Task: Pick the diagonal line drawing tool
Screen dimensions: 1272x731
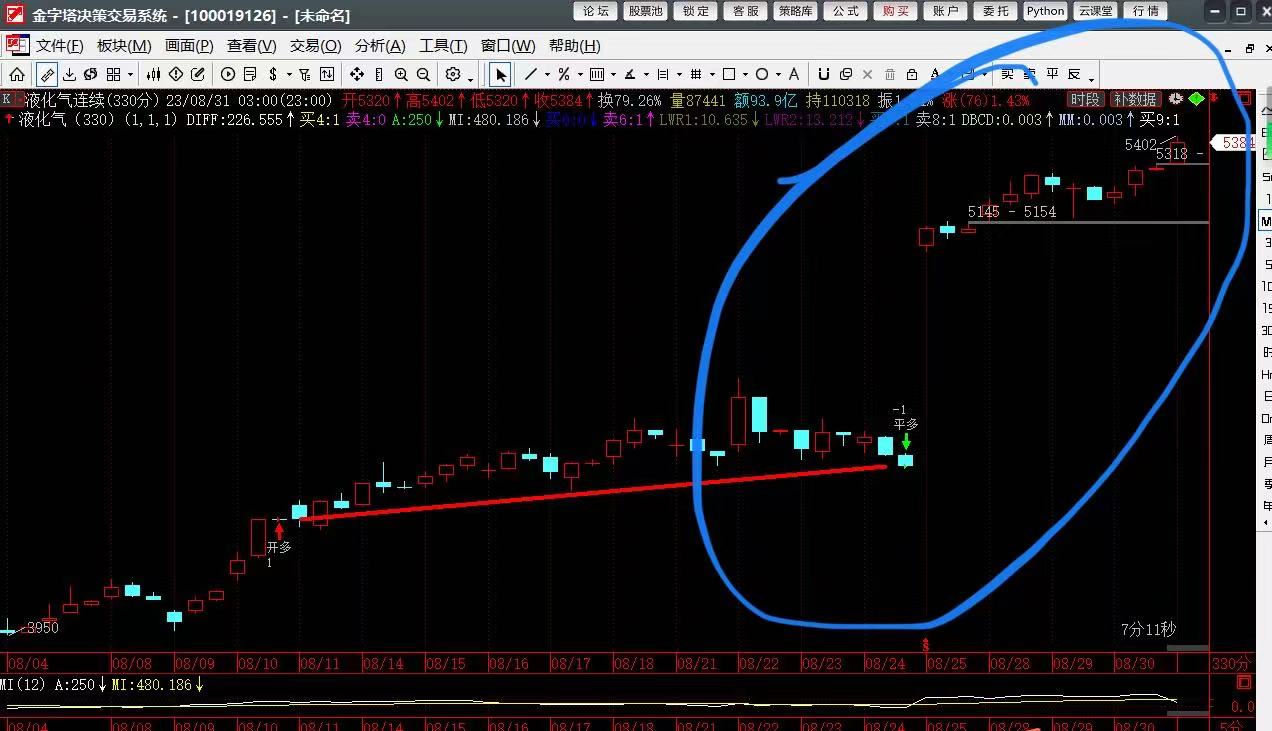Action: (530, 74)
